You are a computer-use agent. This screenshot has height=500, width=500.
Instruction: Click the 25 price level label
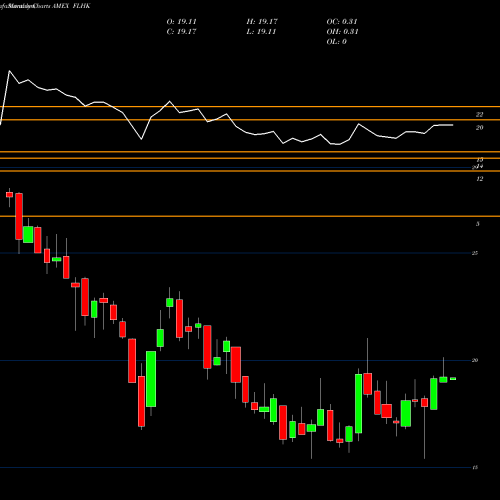pos(475,253)
